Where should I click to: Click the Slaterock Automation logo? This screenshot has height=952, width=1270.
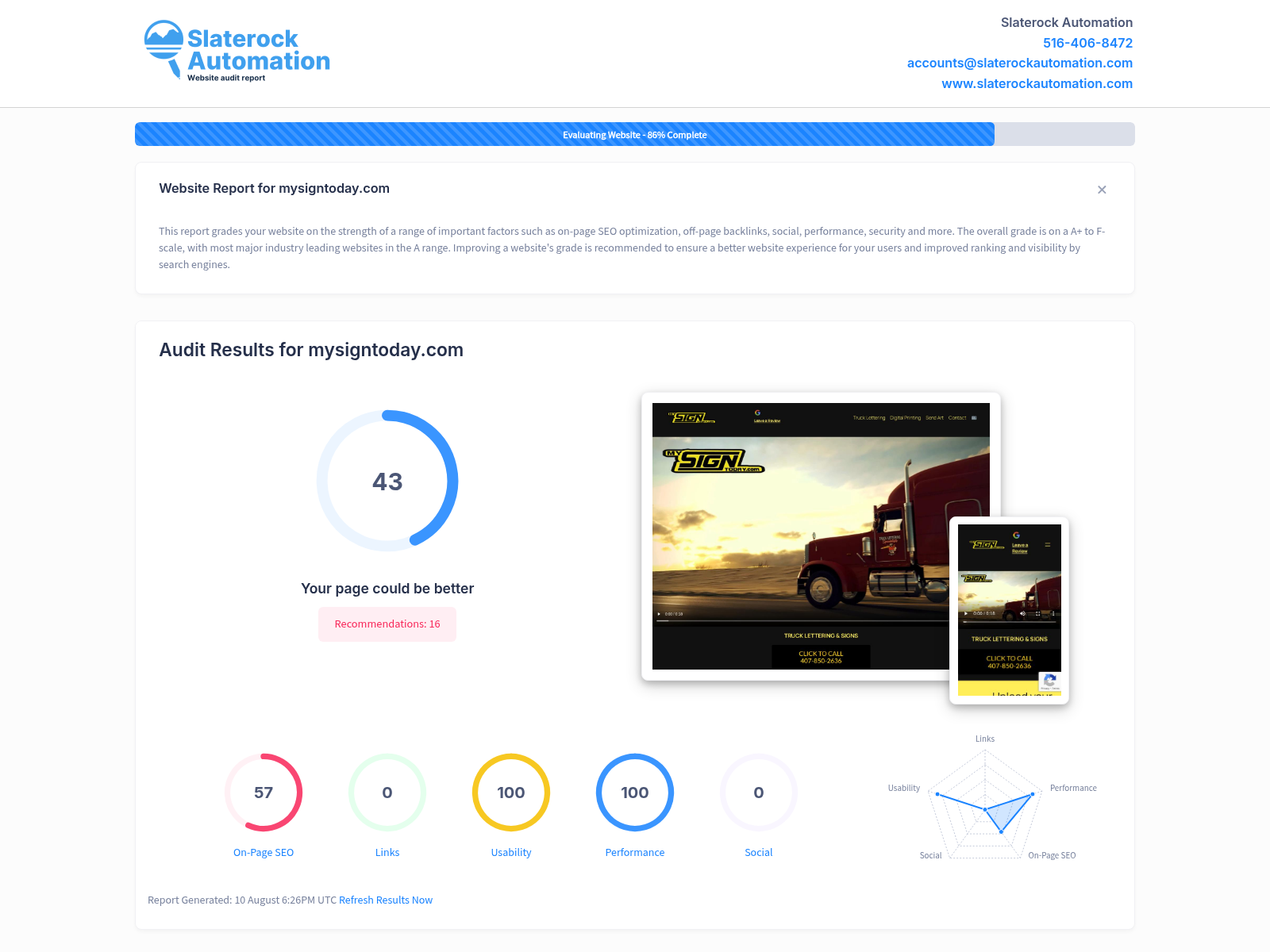pos(237,50)
